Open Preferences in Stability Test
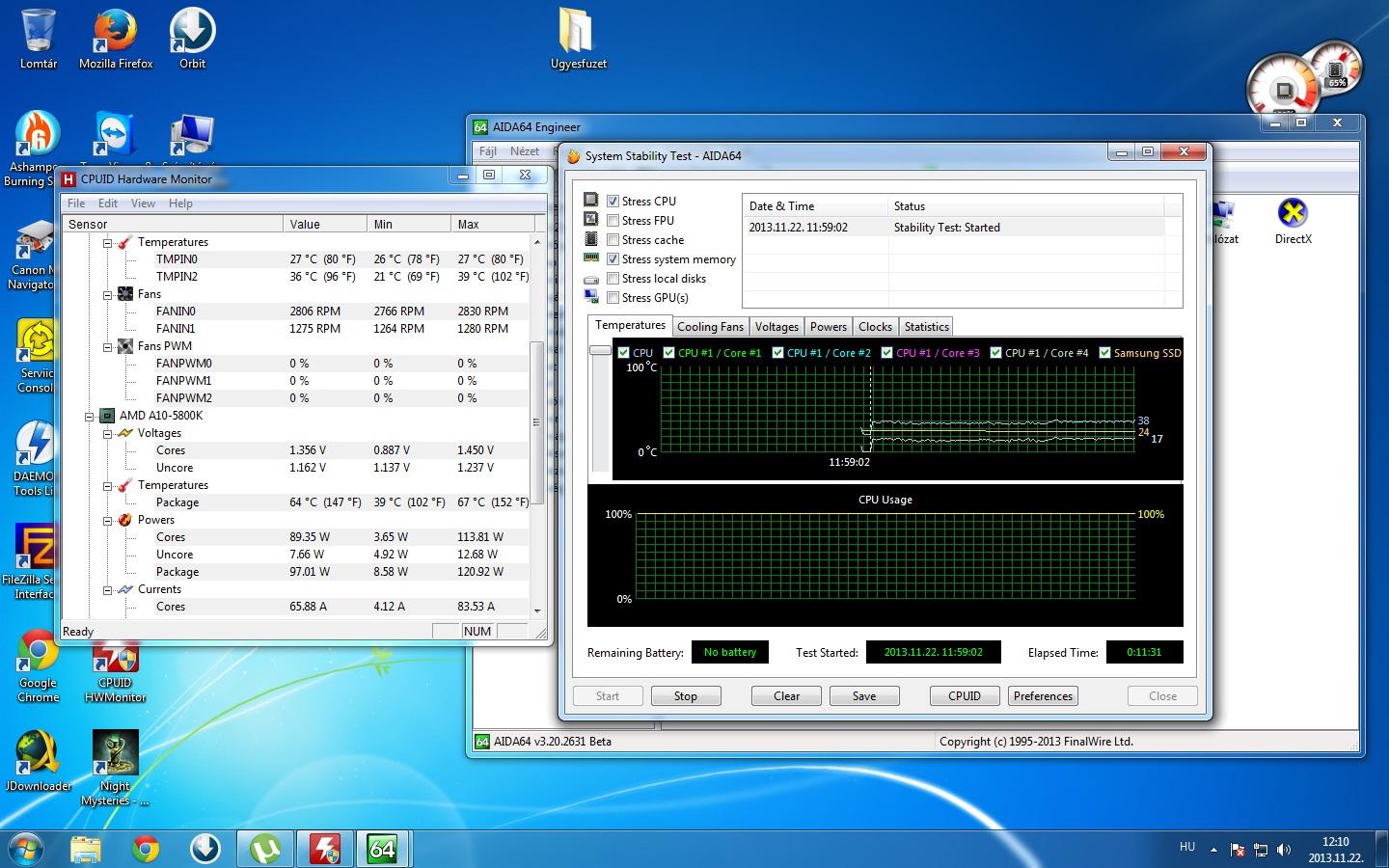Screen dimensions: 1389x868 tap(1043, 695)
